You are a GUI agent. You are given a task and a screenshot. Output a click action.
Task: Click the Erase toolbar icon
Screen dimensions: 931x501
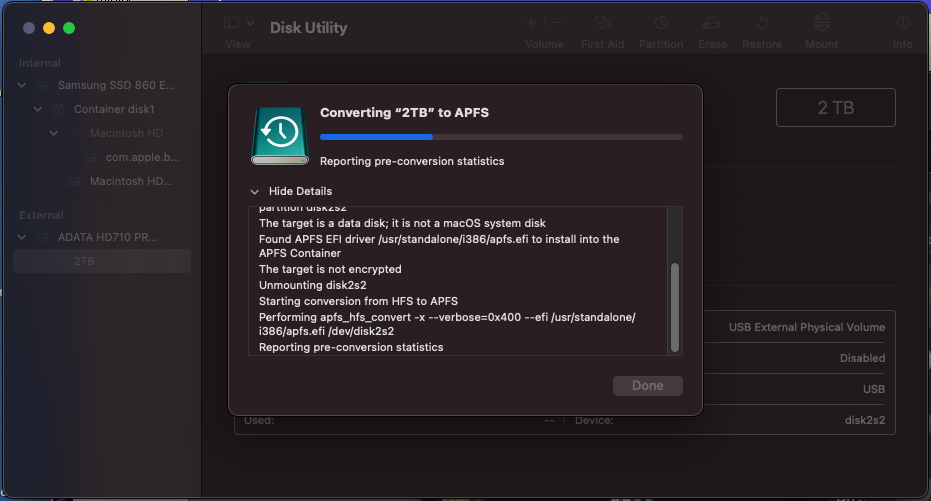(711, 23)
